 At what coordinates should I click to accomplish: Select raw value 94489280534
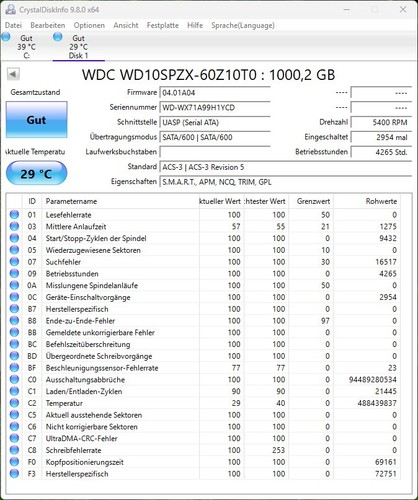point(373,380)
